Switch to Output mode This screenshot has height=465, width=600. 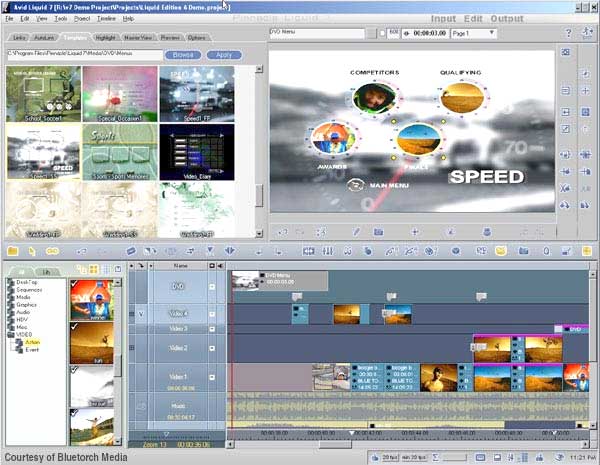(507, 19)
